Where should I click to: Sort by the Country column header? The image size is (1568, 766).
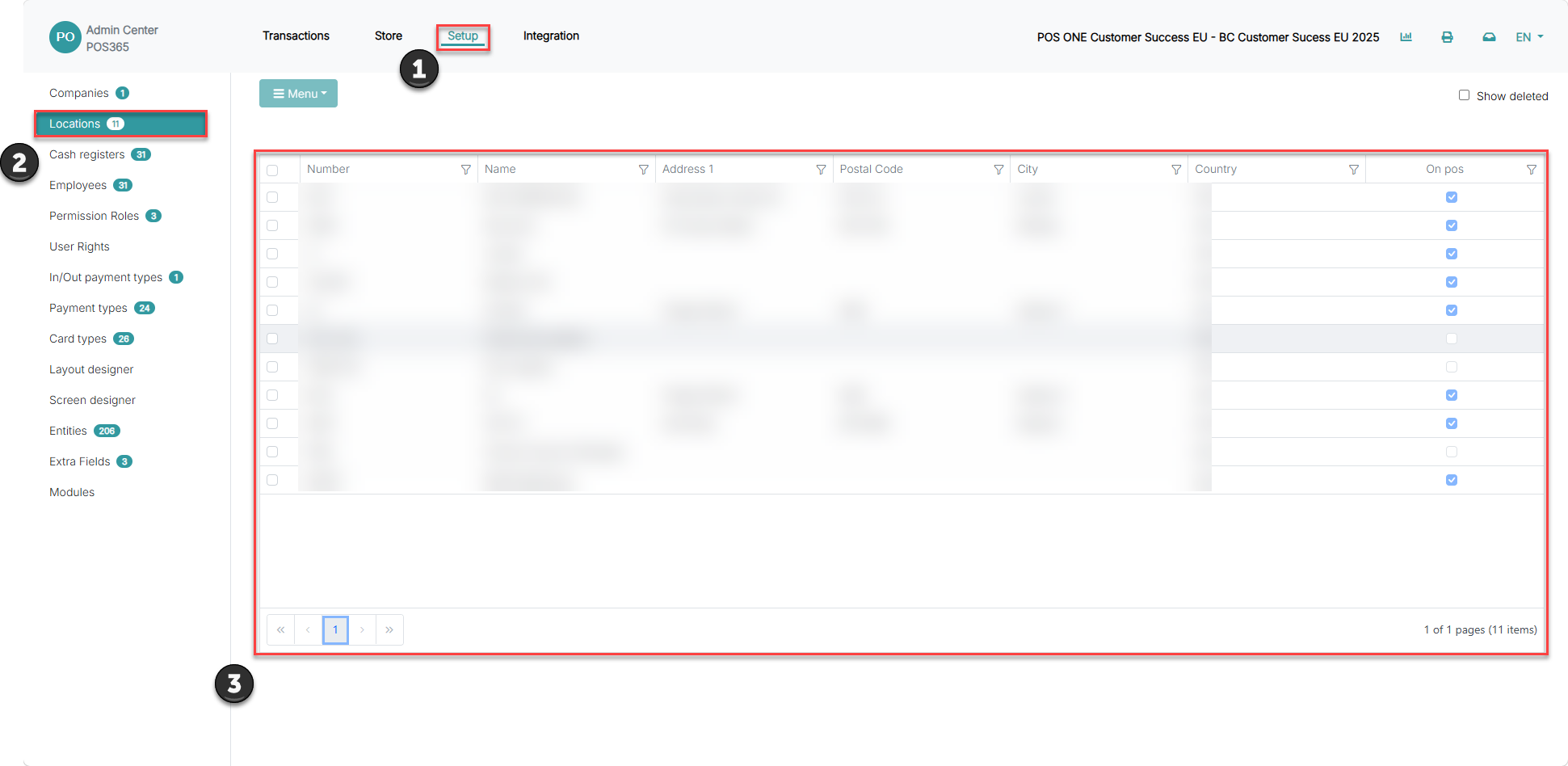click(1216, 169)
